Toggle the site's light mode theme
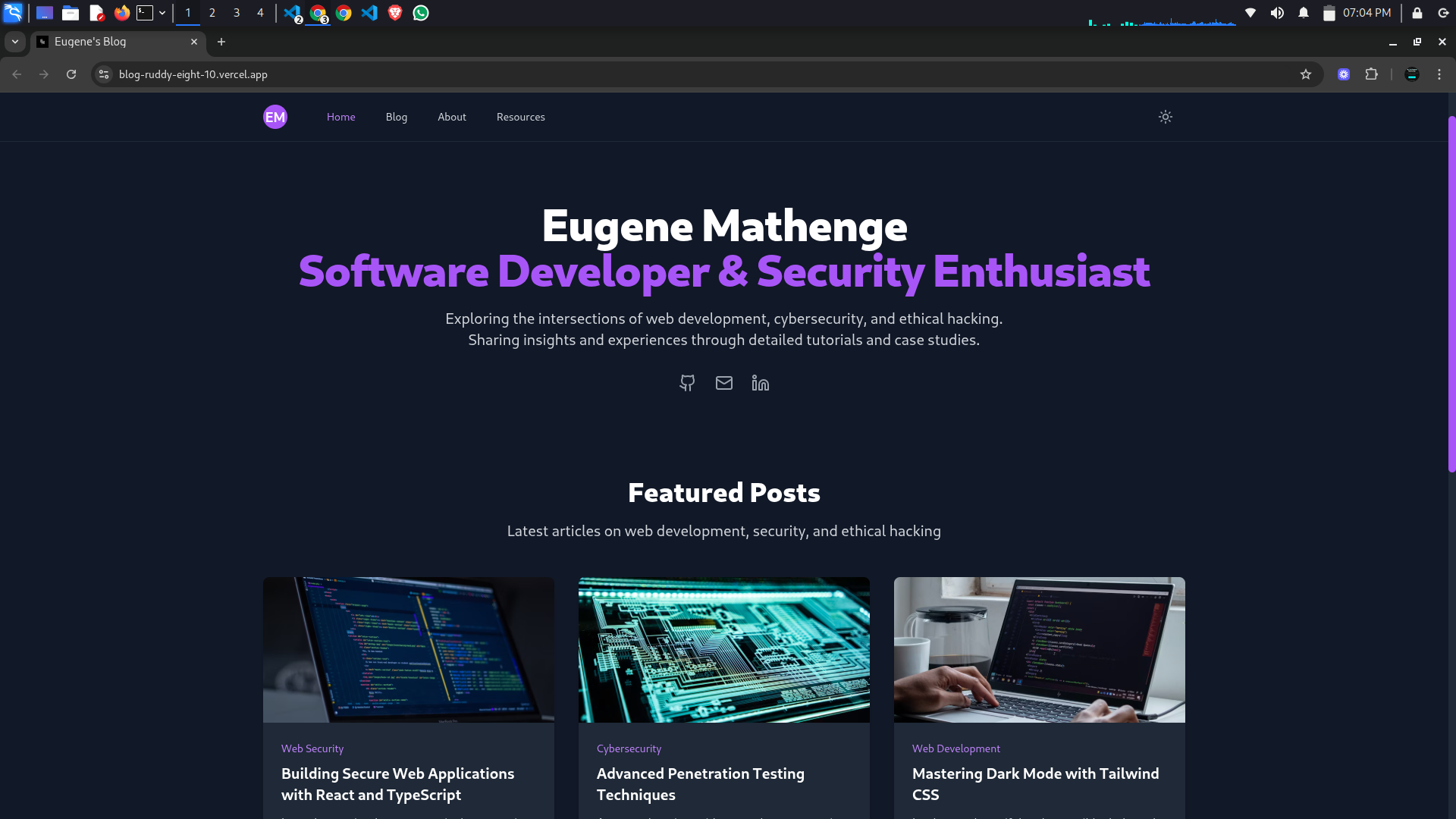The image size is (1456, 819). tap(1166, 117)
